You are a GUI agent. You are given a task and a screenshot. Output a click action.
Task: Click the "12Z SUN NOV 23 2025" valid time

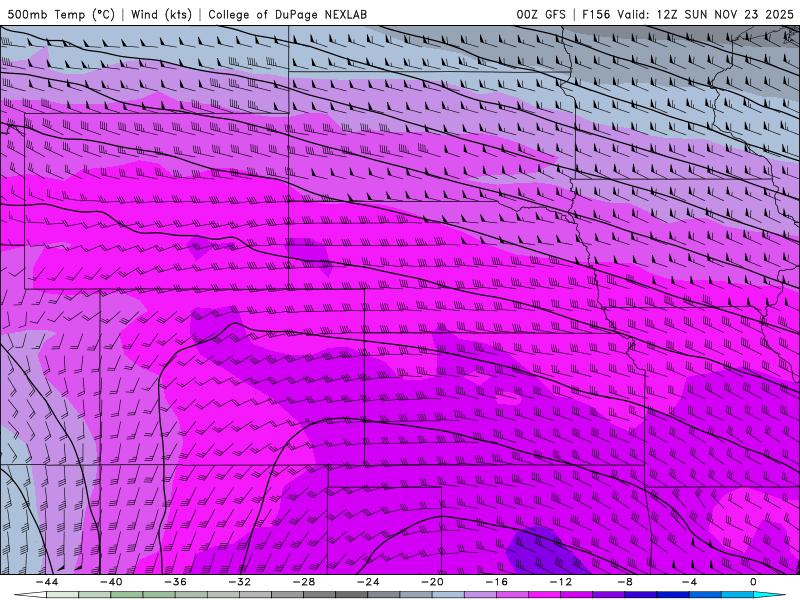tap(725, 14)
